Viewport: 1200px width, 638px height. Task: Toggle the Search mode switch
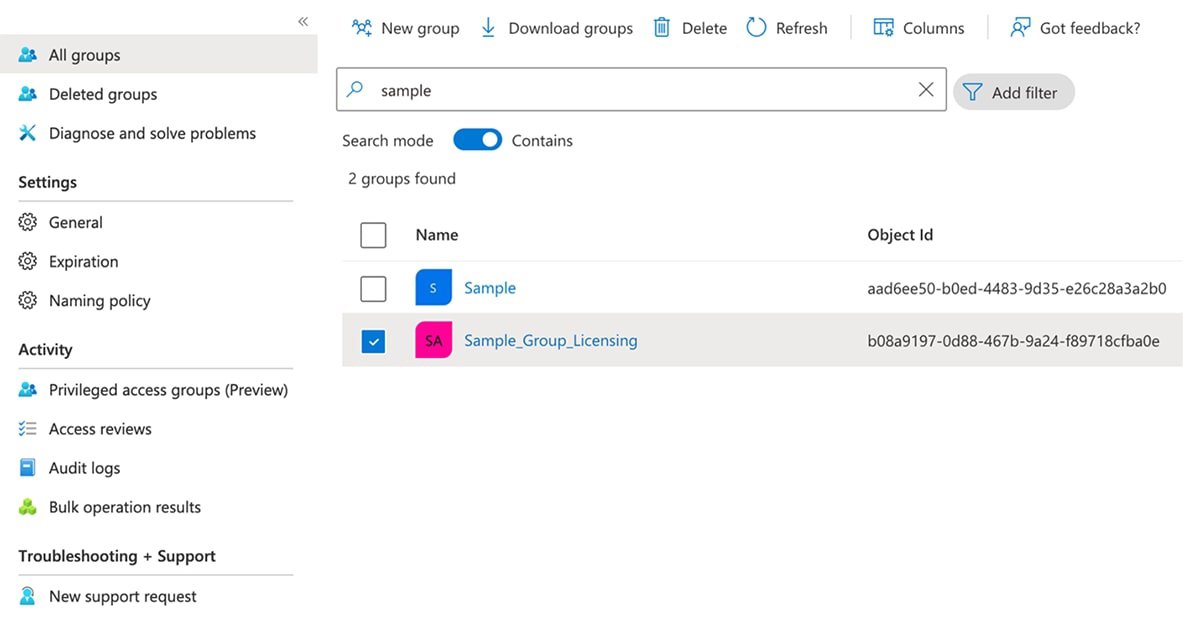click(x=477, y=139)
